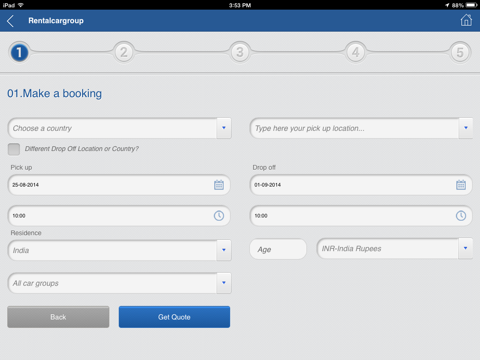This screenshot has width=480, height=360.
Task: Select step 5 circle in progress bar
Action: [x=460, y=52]
